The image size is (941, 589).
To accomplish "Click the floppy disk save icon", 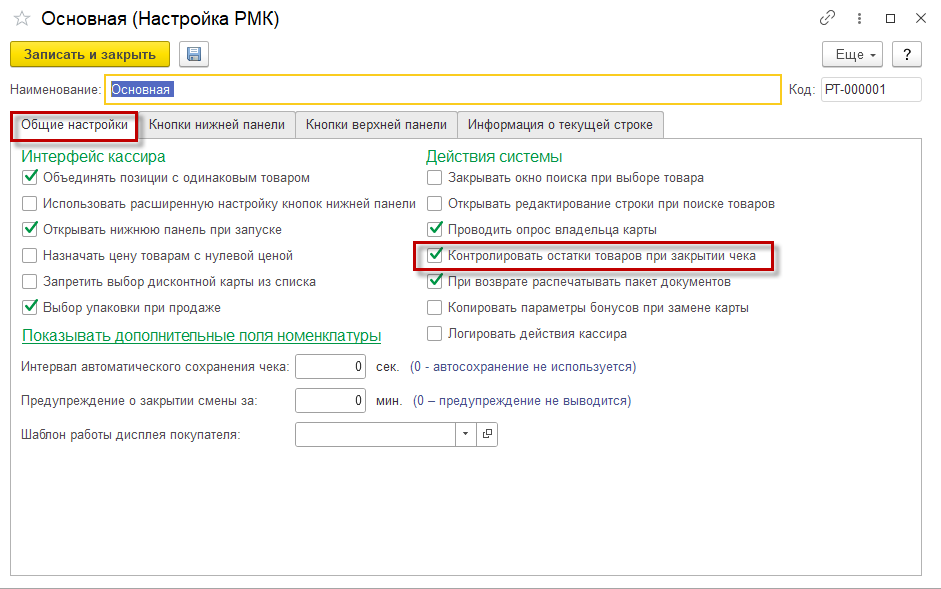I will [x=193, y=54].
